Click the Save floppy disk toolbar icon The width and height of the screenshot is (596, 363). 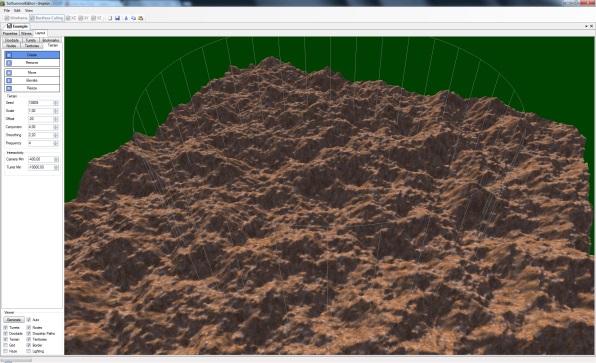coord(117,18)
